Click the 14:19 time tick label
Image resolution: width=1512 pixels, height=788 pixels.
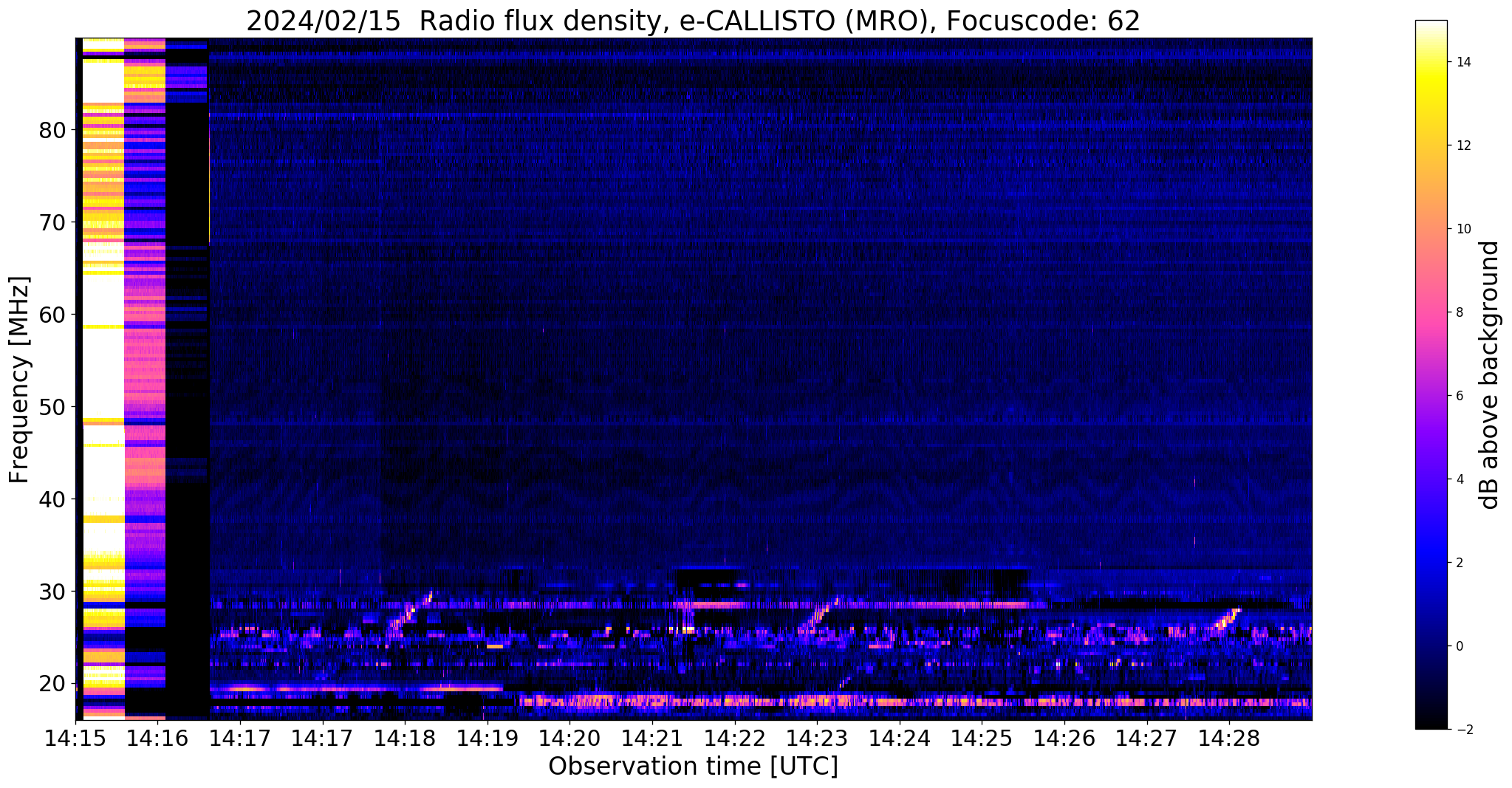(487, 738)
